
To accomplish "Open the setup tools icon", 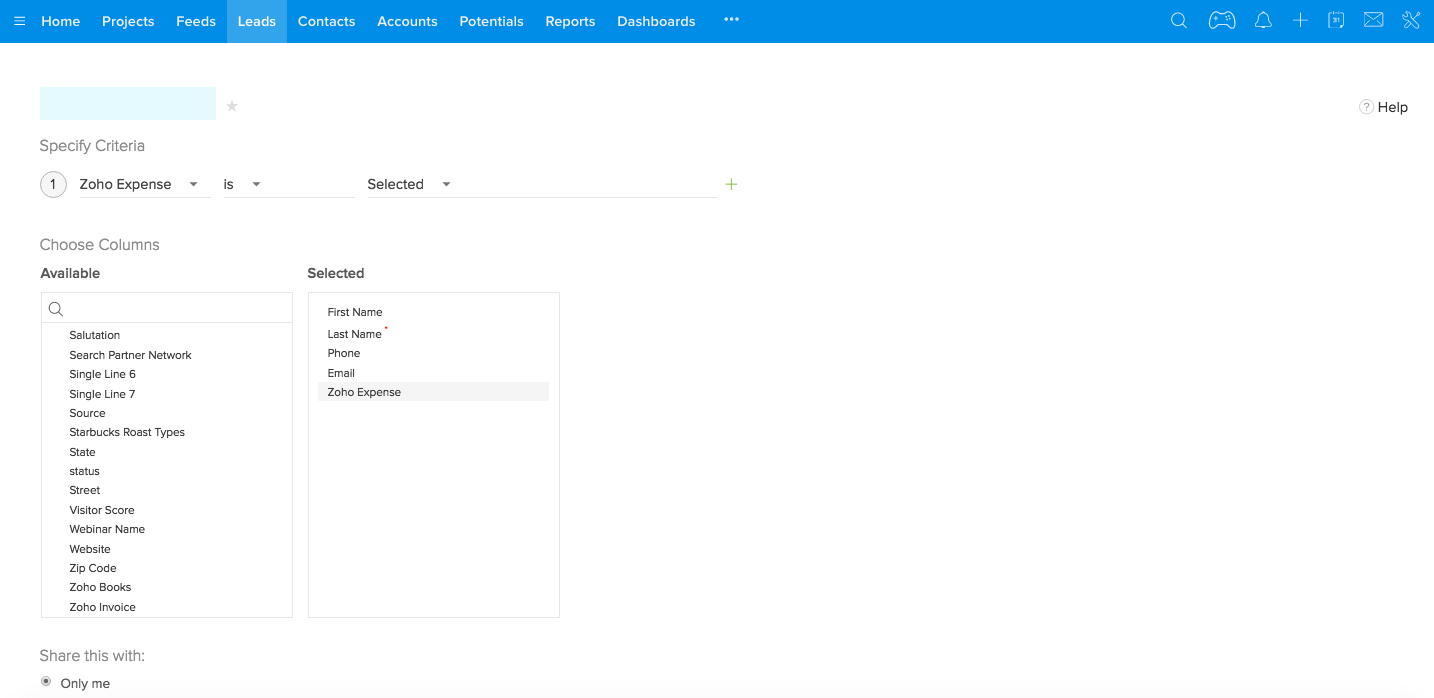I will [x=1411, y=21].
